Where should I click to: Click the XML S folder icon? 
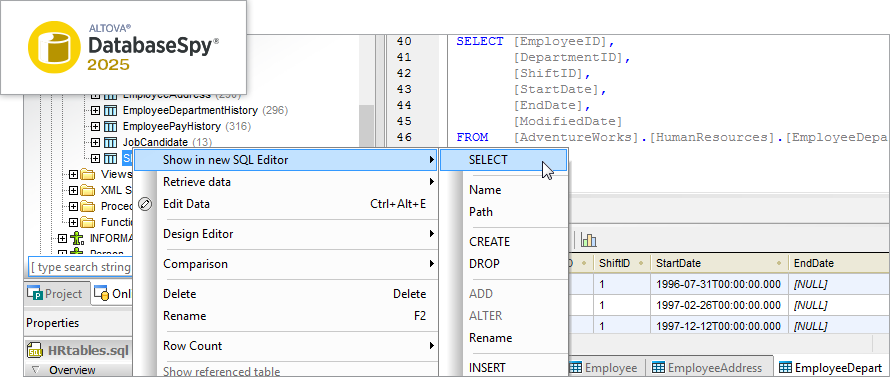coord(88,190)
